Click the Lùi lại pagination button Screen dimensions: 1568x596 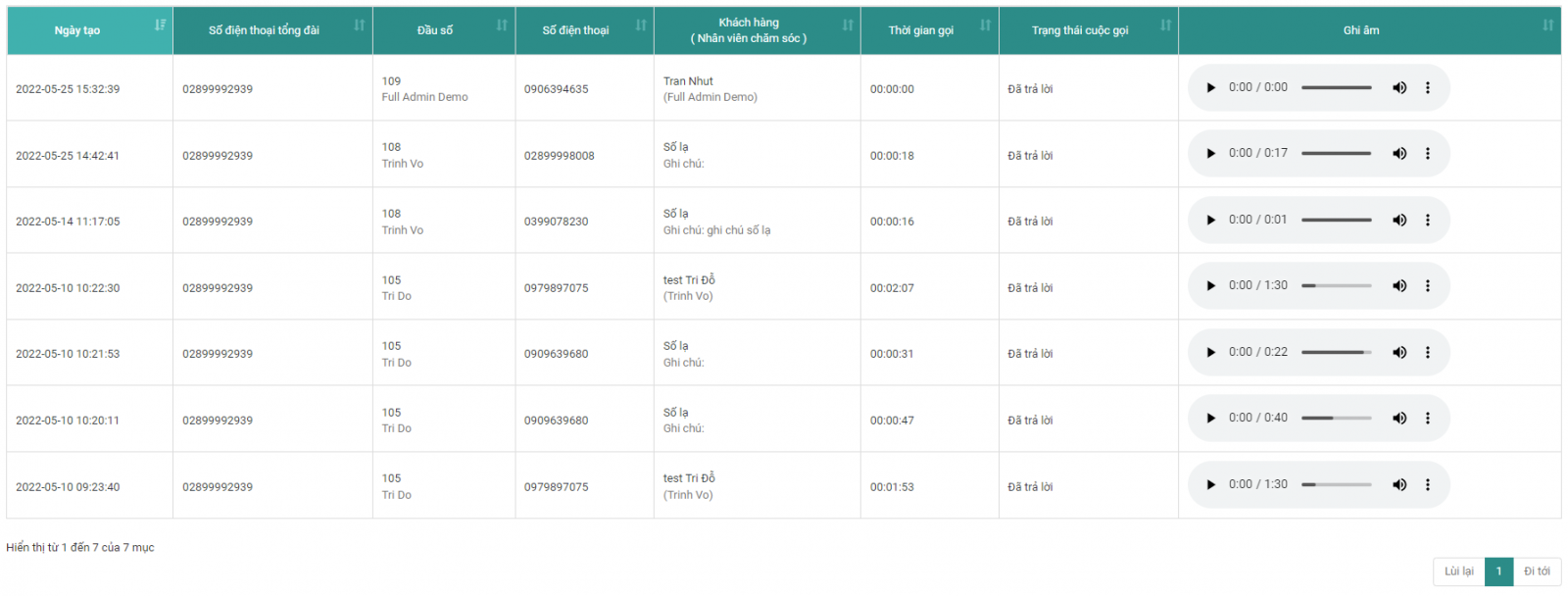click(1458, 571)
